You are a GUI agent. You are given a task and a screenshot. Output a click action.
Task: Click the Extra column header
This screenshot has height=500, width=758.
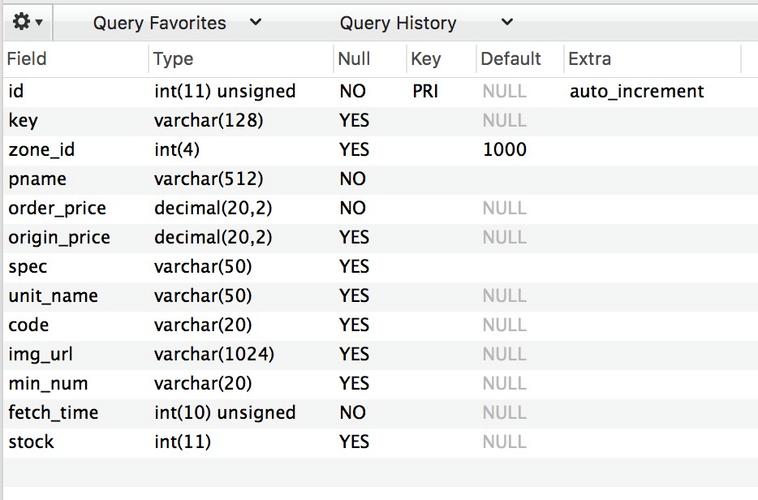click(x=589, y=59)
